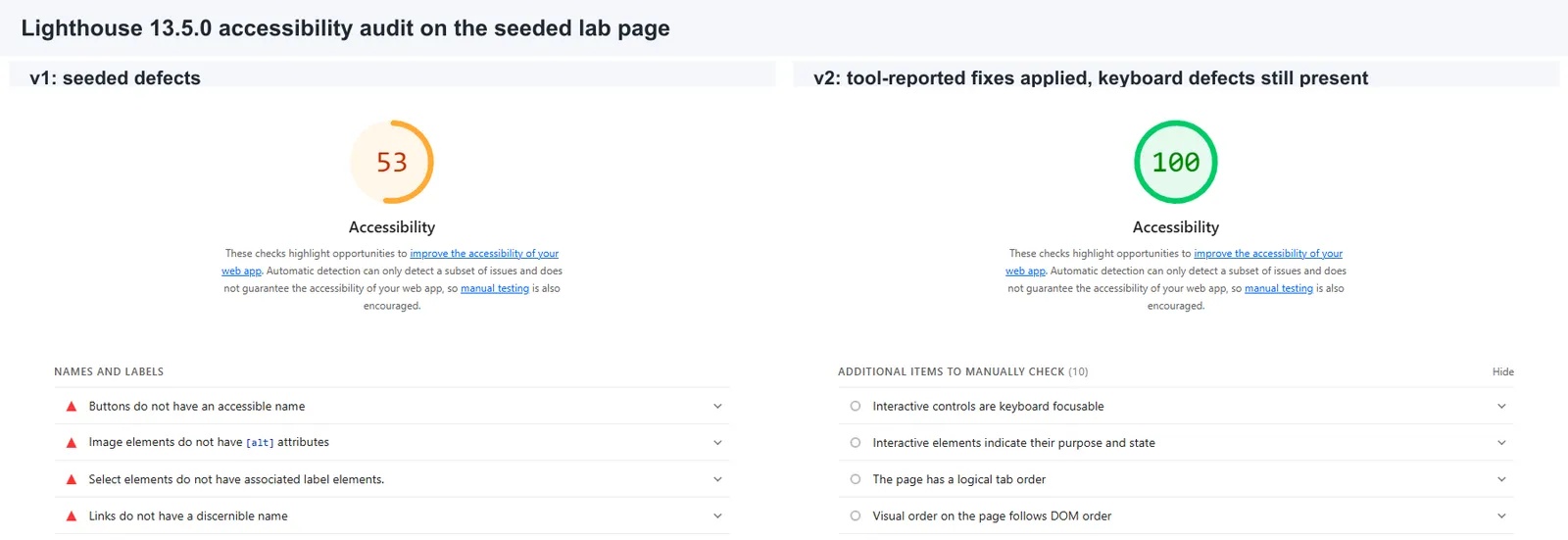Click 'Interactive controls are keyboard focusable' text
The height and width of the screenshot is (540, 1568).
click(988, 406)
